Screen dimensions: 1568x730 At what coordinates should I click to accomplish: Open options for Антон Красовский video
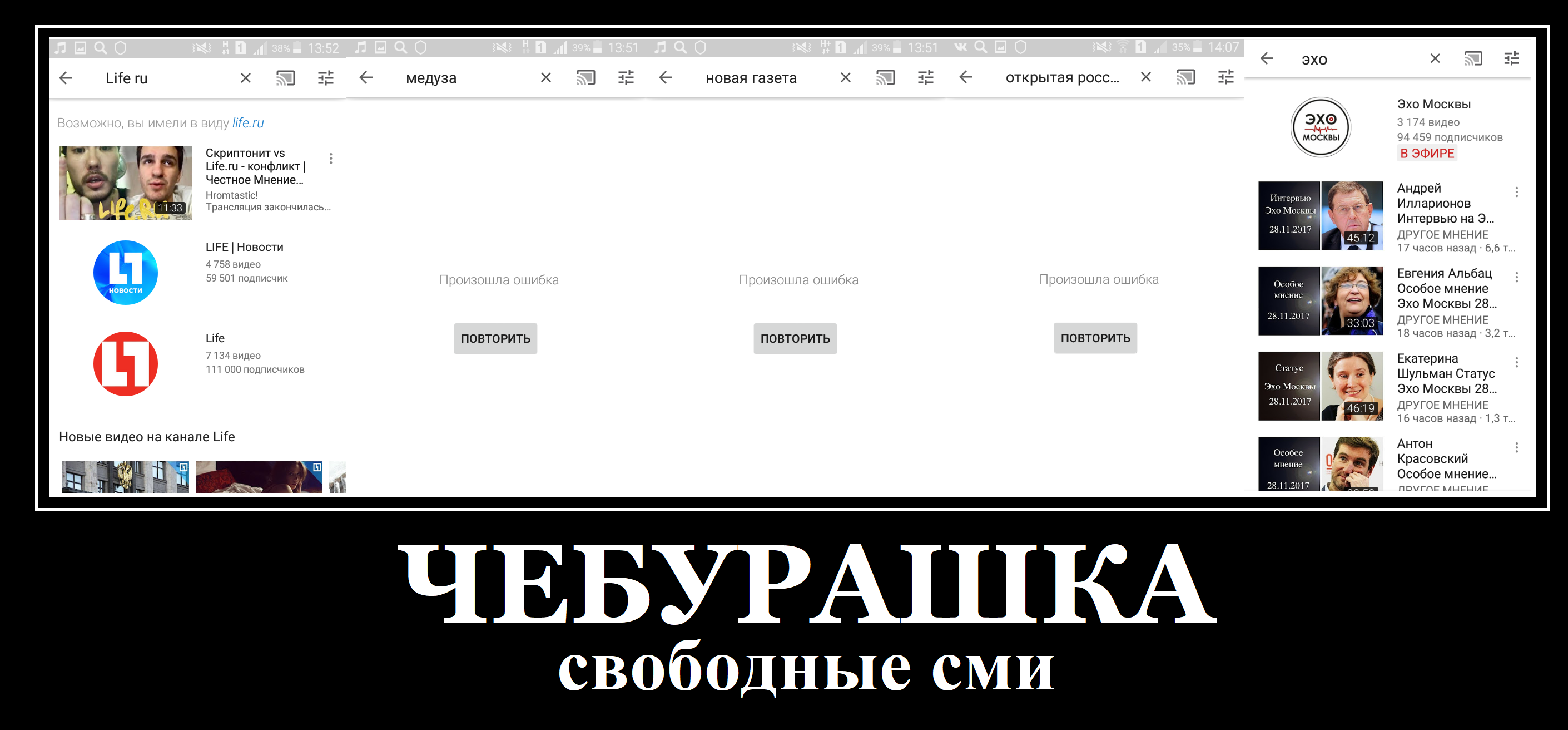pyautogui.click(x=1517, y=448)
